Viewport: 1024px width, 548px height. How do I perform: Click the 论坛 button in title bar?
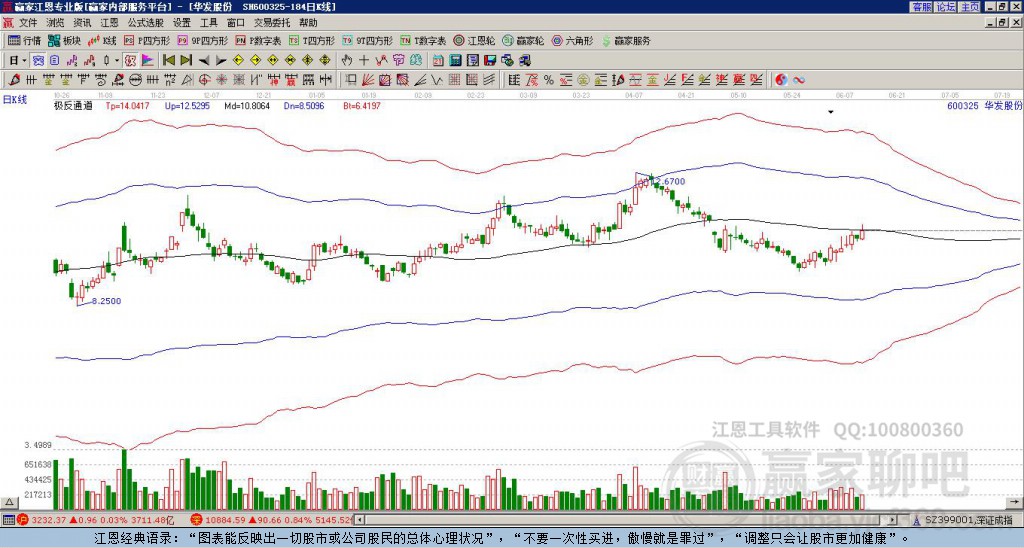[x=945, y=7]
